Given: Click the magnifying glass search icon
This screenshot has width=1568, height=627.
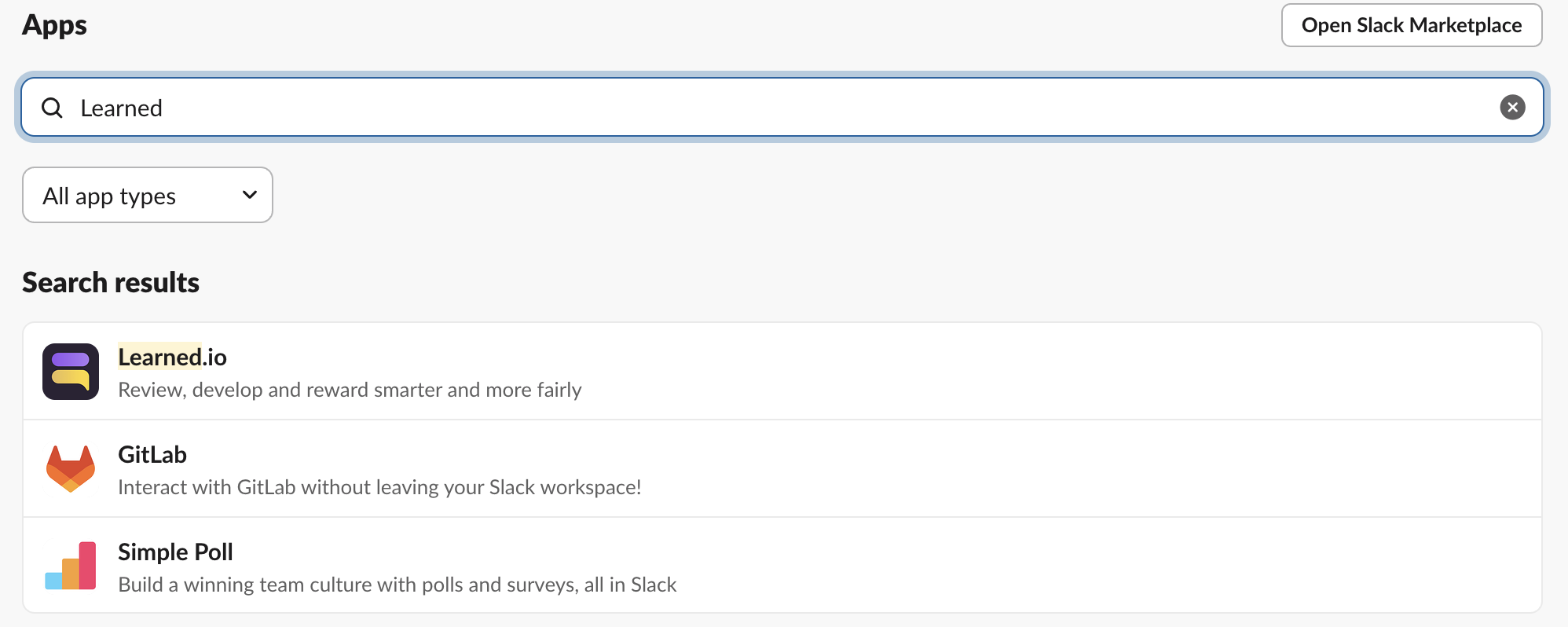Looking at the screenshot, I should [x=52, y=108].
